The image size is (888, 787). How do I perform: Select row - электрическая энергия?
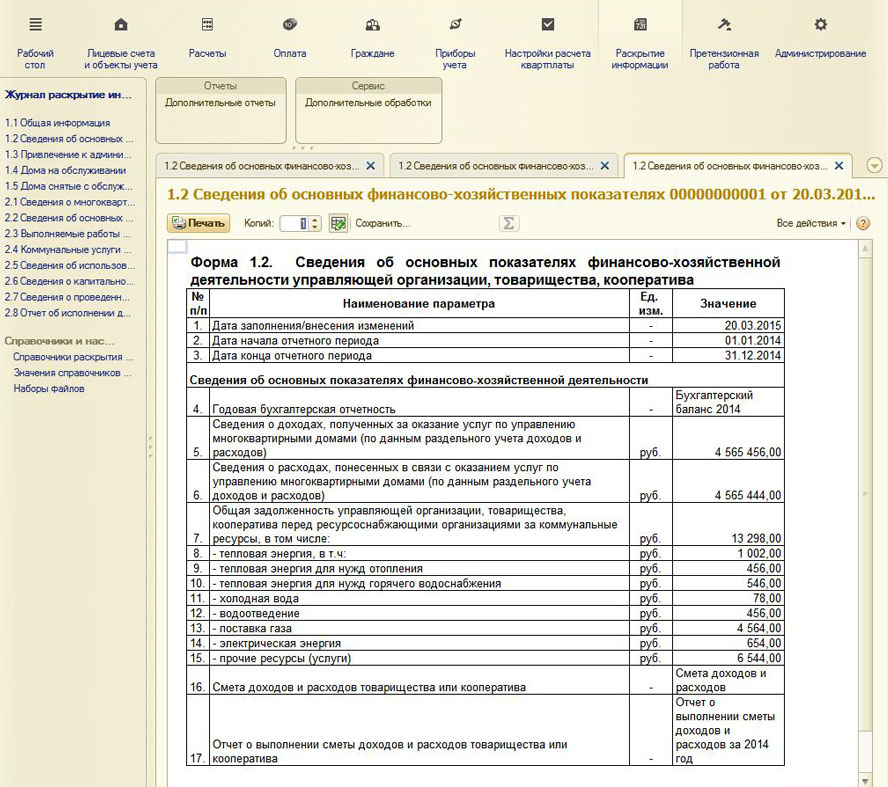click(x=485, y=643)
